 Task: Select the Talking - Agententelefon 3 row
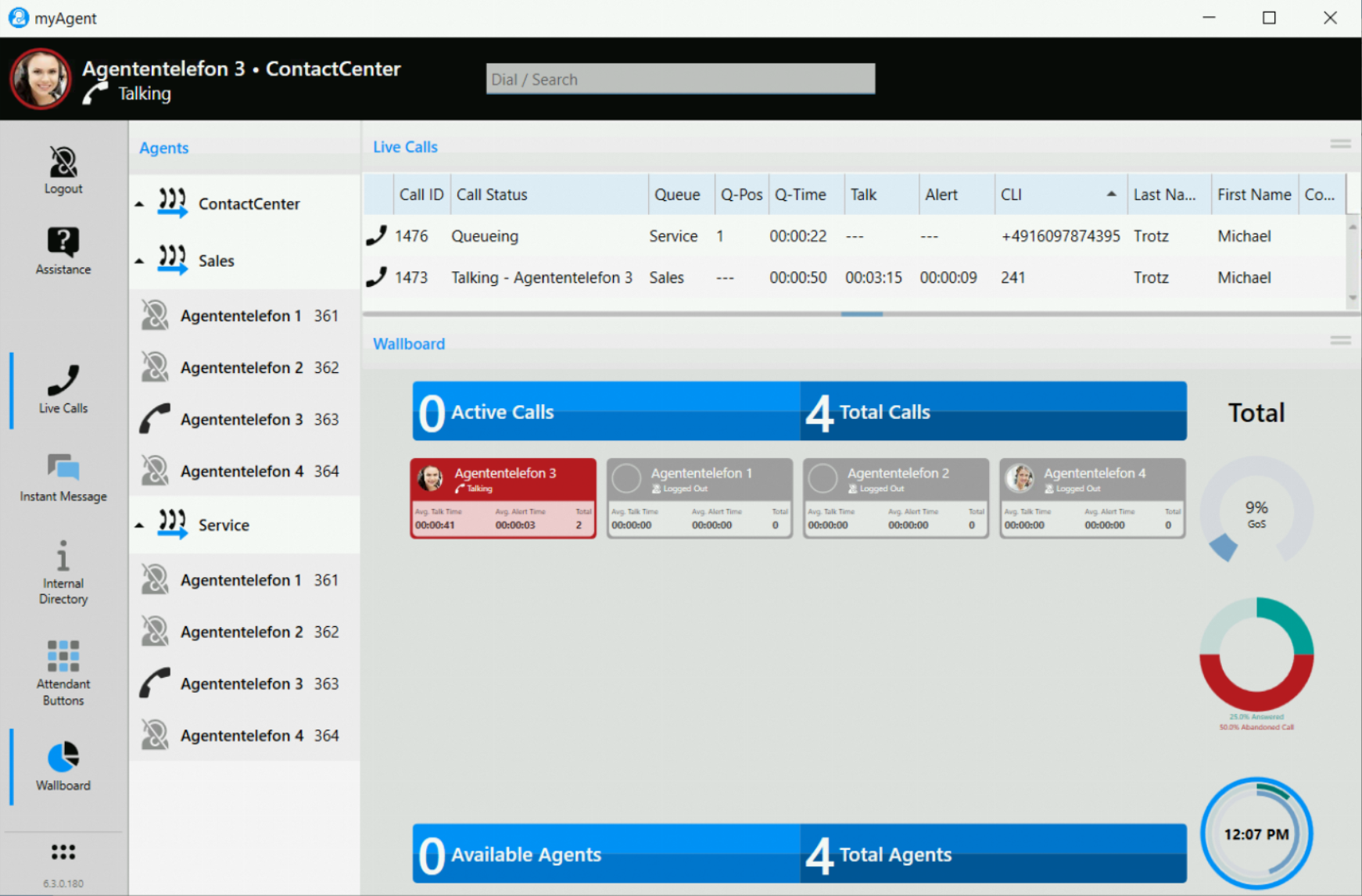[x=855, y=277]
